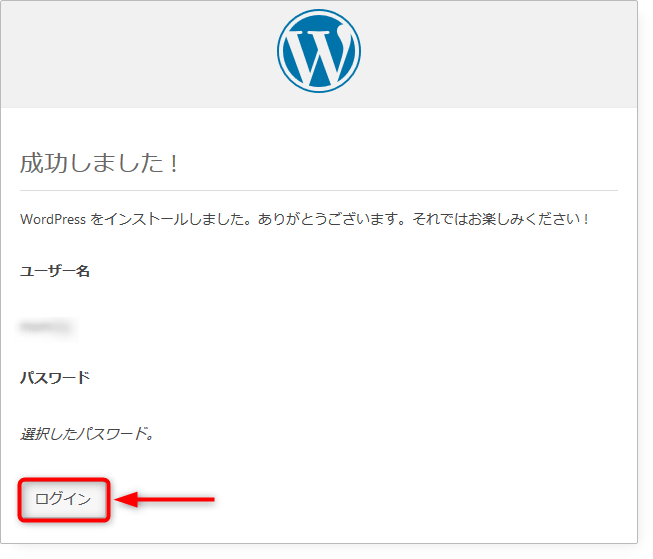Click the WordPress をインストールしました message

tap(304, 219)
